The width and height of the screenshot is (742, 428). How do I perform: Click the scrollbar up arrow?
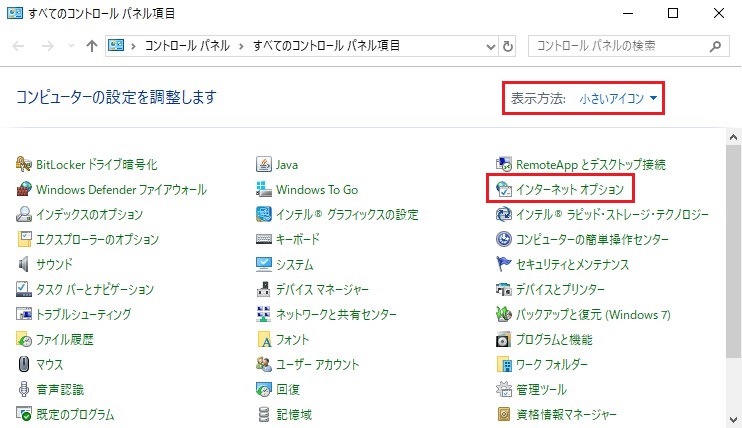(733, 137)
